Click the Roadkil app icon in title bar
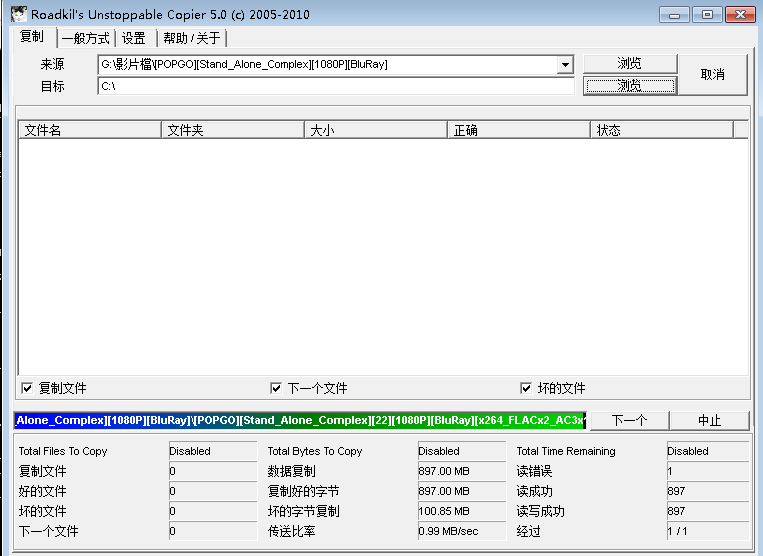The image size is (763, 556). coord(18,14)
